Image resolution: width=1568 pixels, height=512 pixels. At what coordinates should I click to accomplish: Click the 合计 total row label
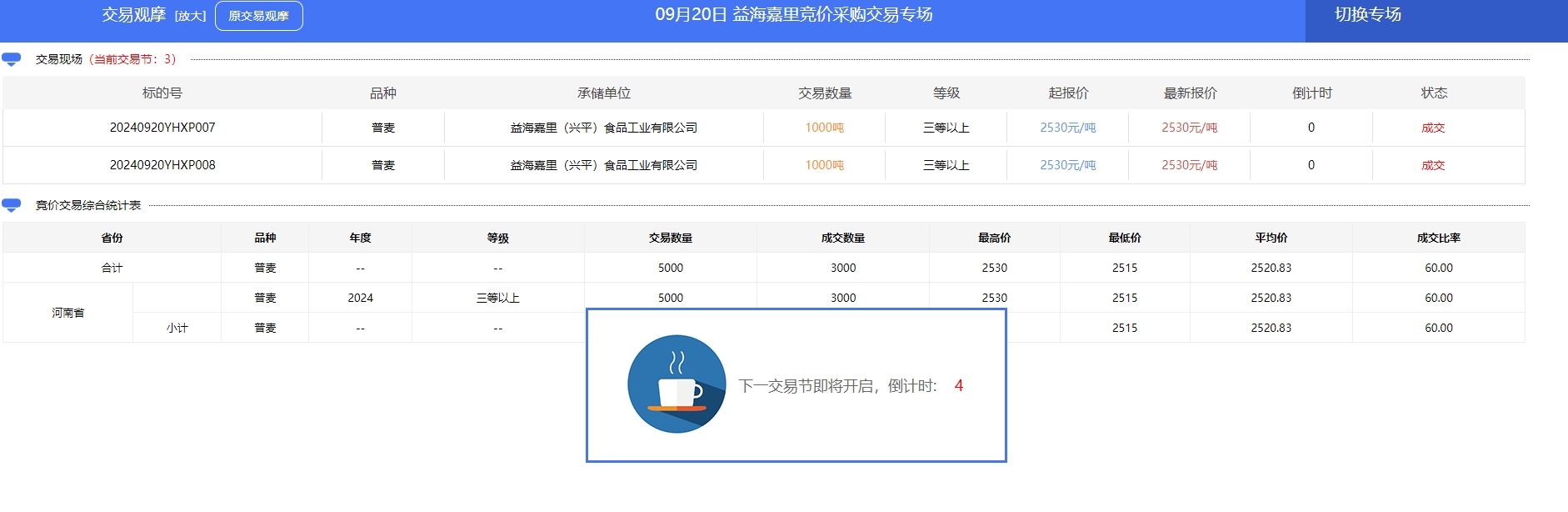point(112,268)
